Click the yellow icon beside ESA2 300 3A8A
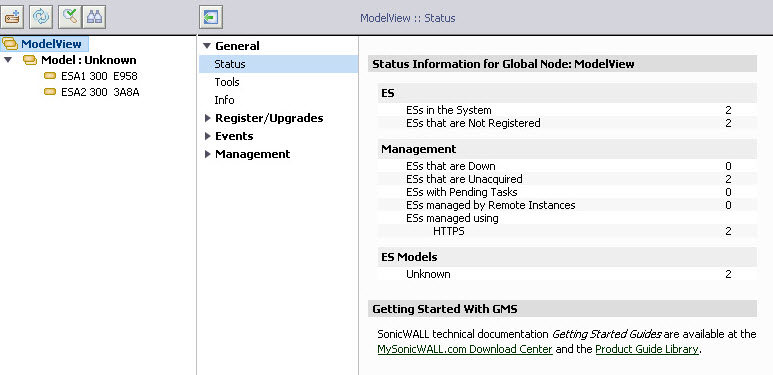This screenshot has height=375, width=773. [50, 92]
